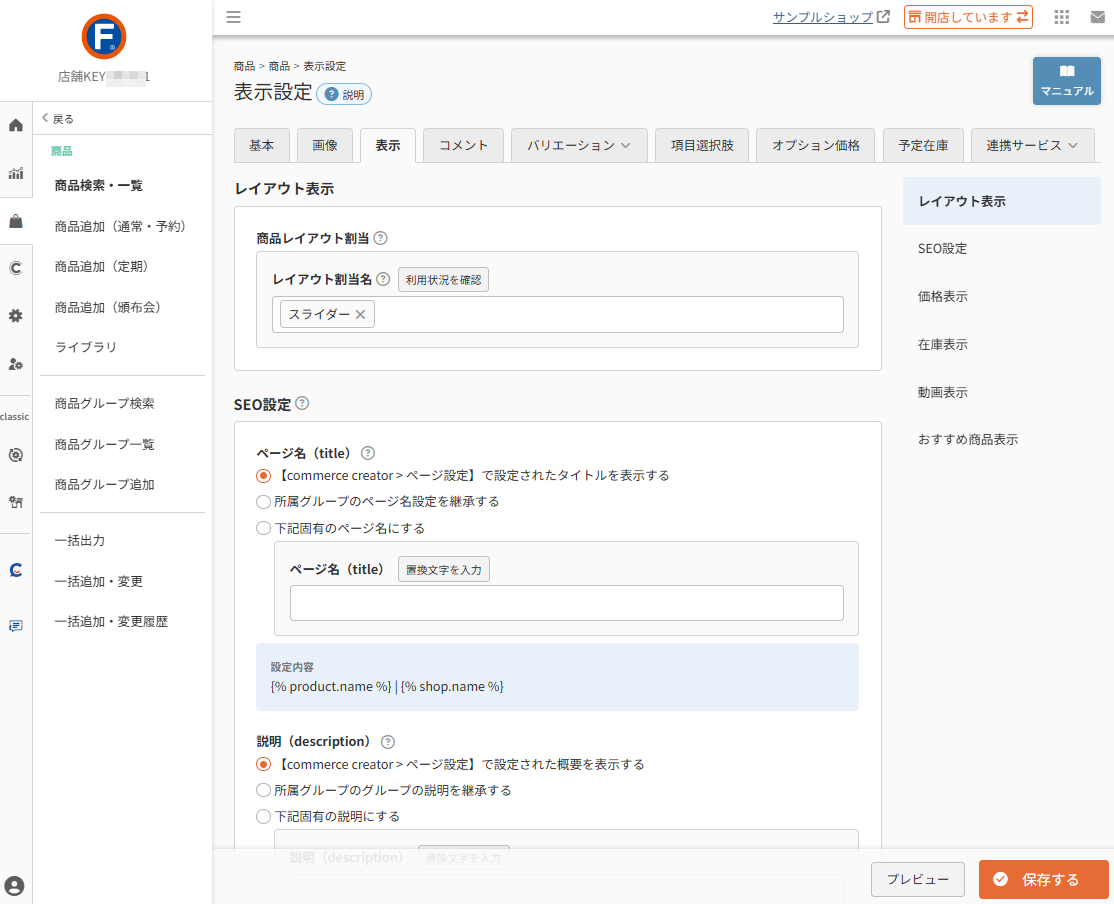Open the mail envelope icon
1114x904 pixels.
[1098, 17]
